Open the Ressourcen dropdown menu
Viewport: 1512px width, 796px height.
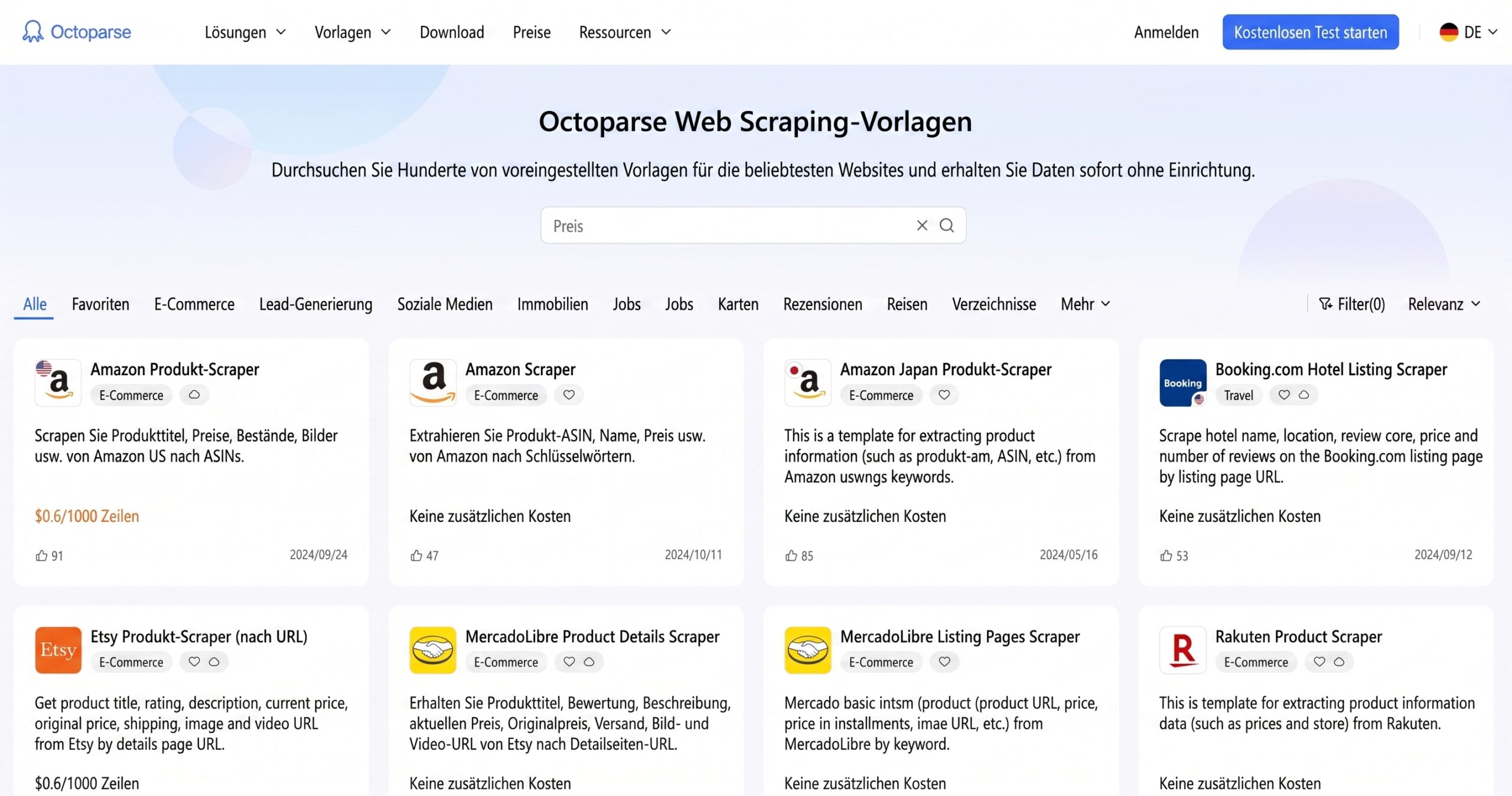[x=625, y=32]
